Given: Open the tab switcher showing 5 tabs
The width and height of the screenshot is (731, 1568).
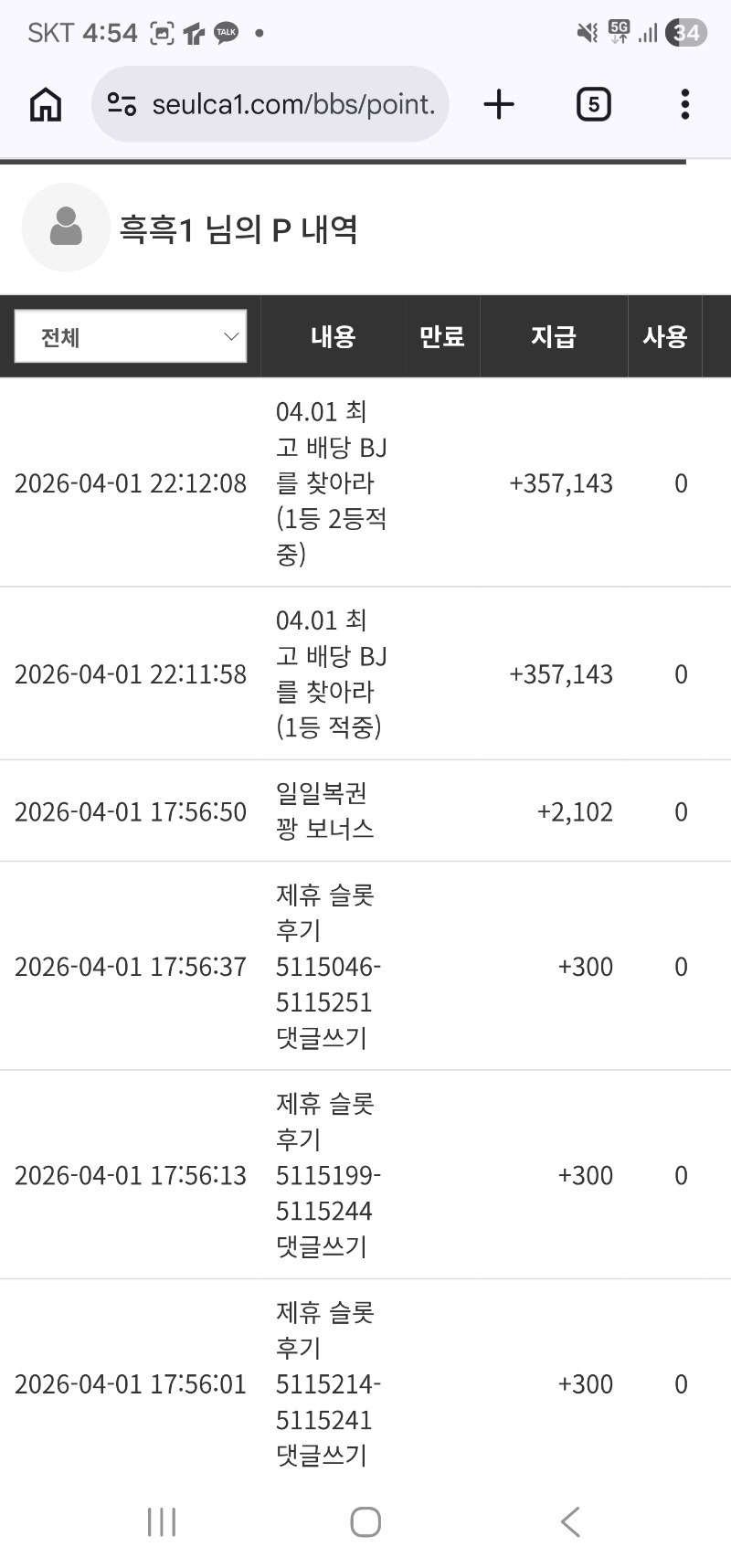Looking at the screenshot, I should [593, 104].
